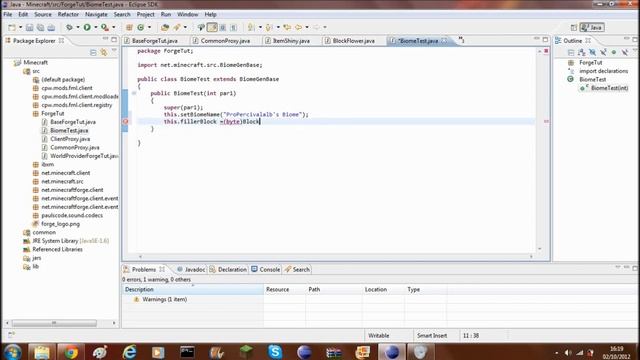Switch to the Console tab

[x=266, y=269]
